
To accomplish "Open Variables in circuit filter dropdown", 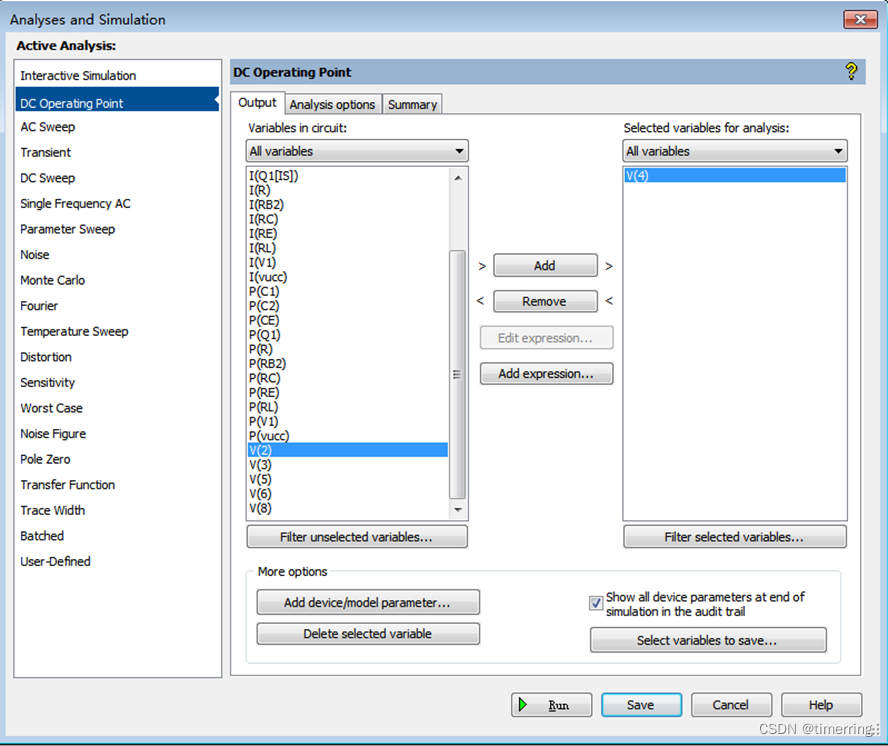I will [x=357, y=151].
